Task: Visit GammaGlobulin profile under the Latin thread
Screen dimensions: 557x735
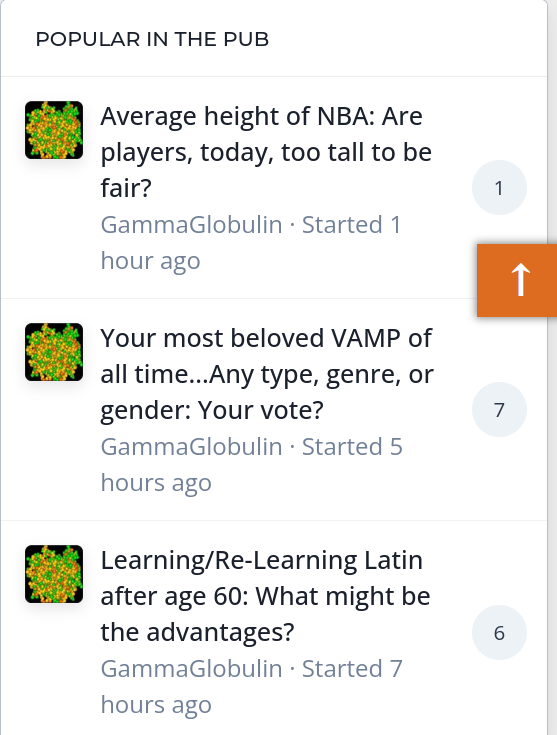Action: (191, 668)
